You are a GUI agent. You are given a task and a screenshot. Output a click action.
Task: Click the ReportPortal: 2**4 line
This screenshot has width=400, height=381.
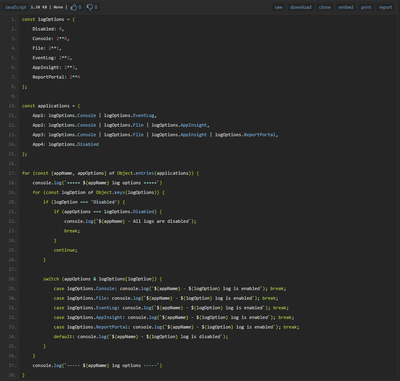[56, 77]
